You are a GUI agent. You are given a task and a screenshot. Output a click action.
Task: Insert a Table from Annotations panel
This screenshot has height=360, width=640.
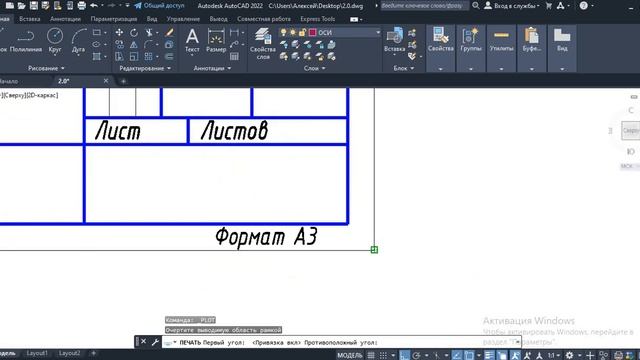coord(234,57)
